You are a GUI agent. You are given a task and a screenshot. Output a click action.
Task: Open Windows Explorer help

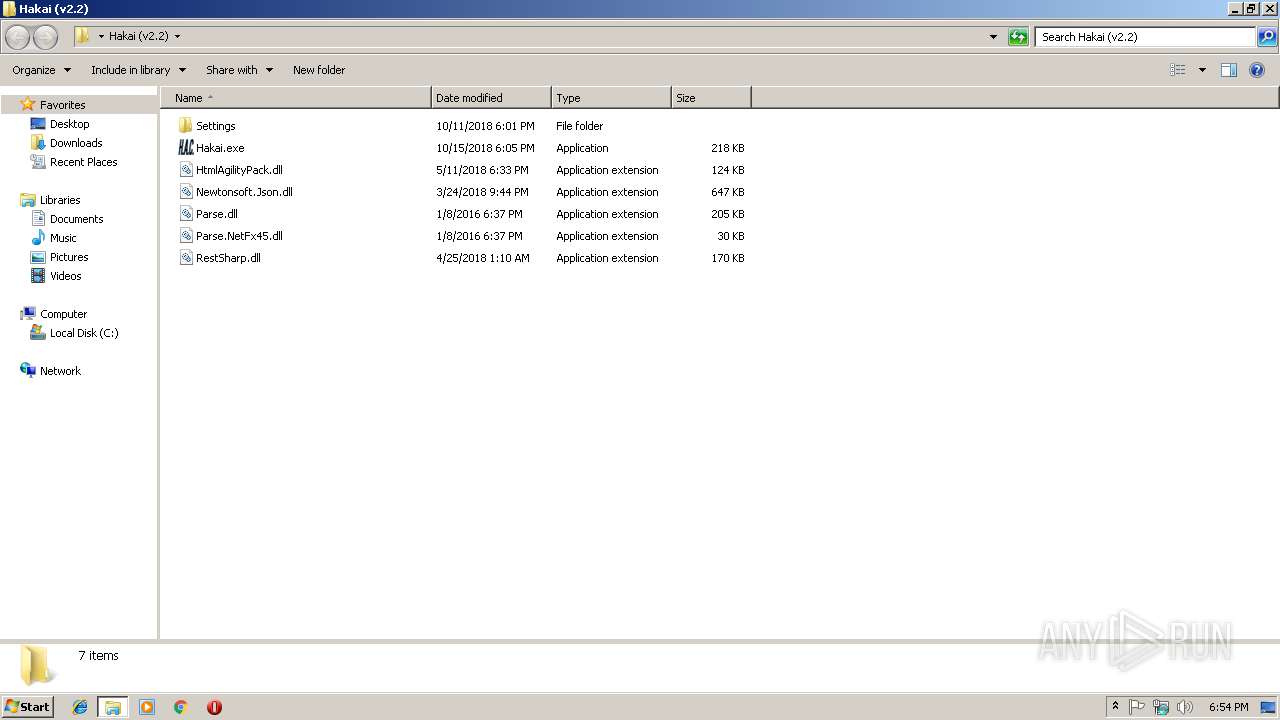pyautogui.click(x=1257, y=70)
